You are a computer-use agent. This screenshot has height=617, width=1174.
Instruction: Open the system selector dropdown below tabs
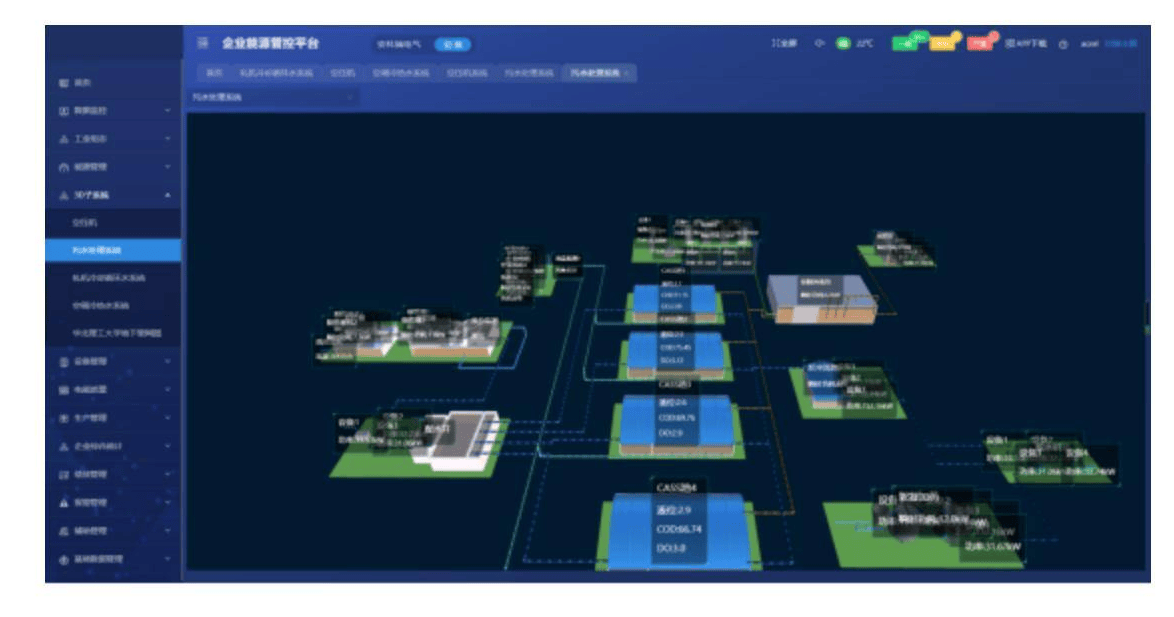[x=273, y=97]
